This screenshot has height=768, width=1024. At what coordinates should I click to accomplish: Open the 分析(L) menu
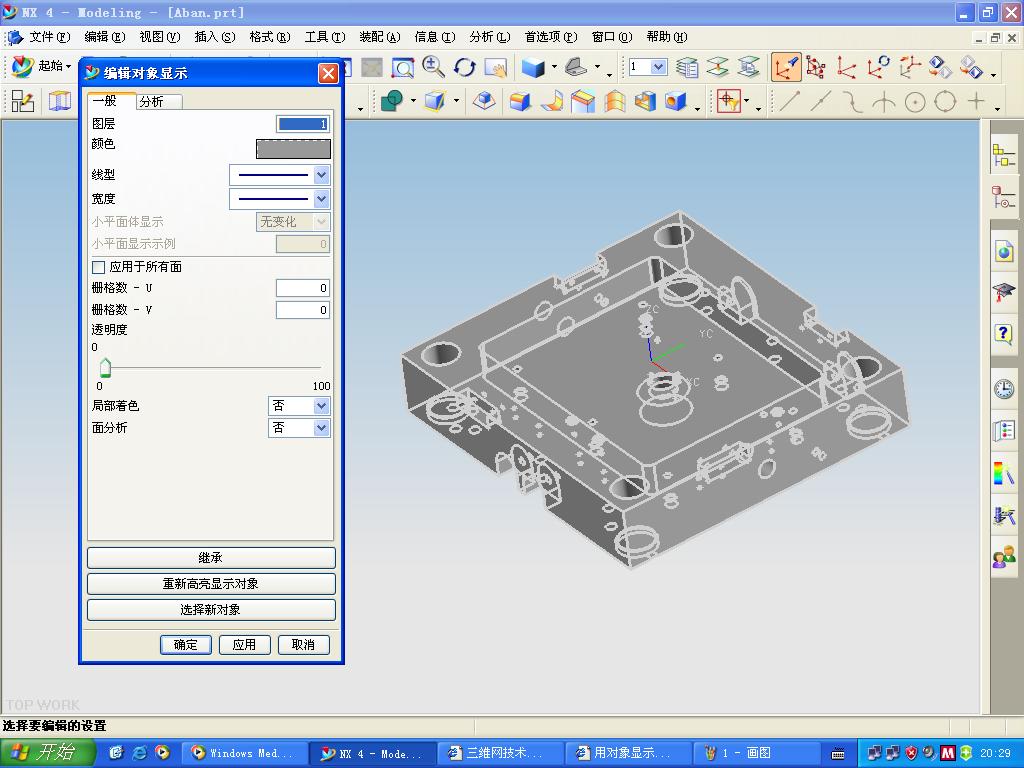coord(490,37)
